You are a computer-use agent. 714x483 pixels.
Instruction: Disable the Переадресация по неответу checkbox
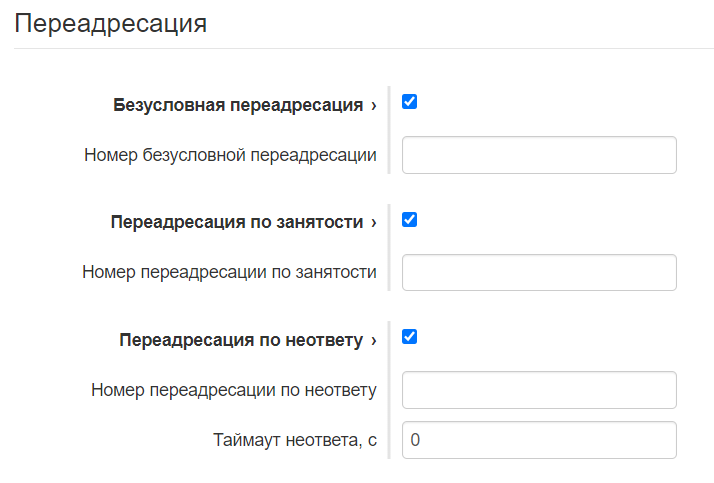point(409,337)
